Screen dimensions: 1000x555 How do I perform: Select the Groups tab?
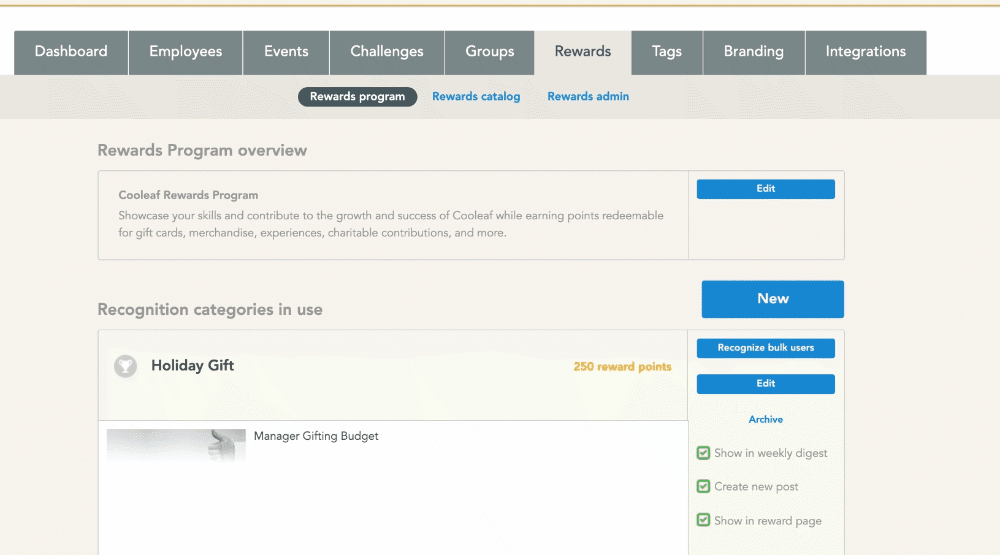tap(490, 52)
